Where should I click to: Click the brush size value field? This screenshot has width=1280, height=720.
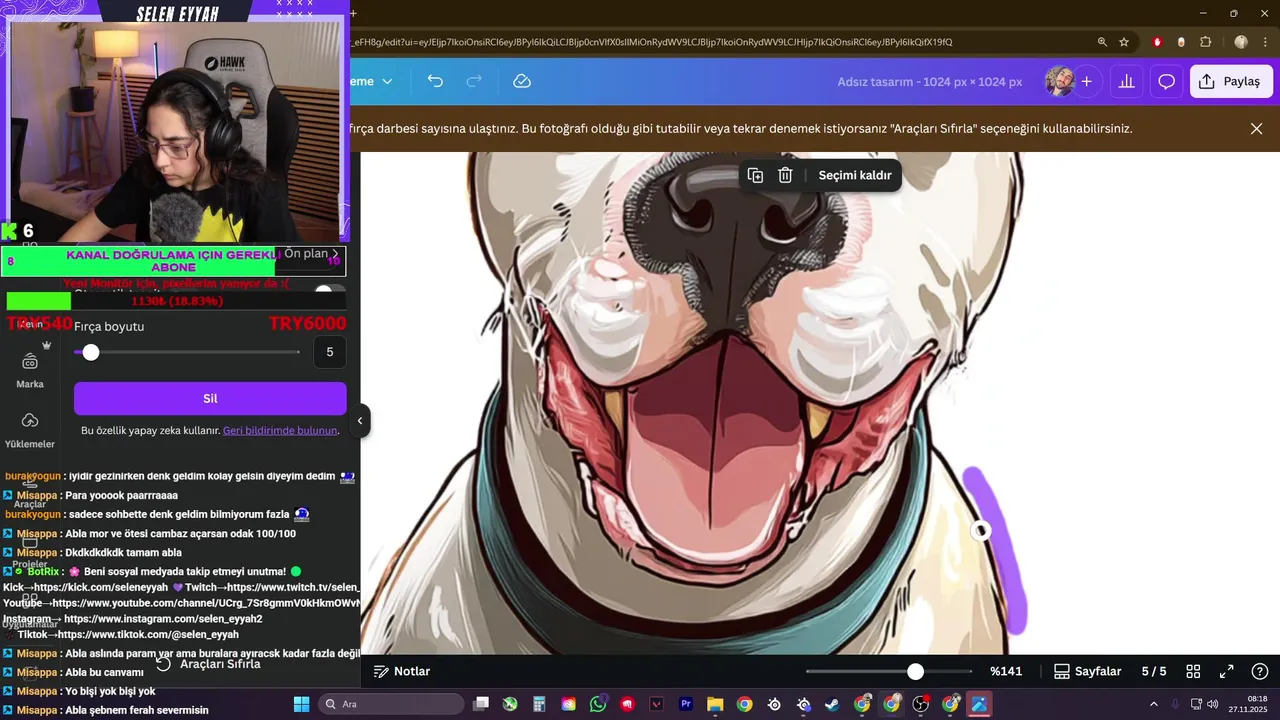[x=330, y=352]
